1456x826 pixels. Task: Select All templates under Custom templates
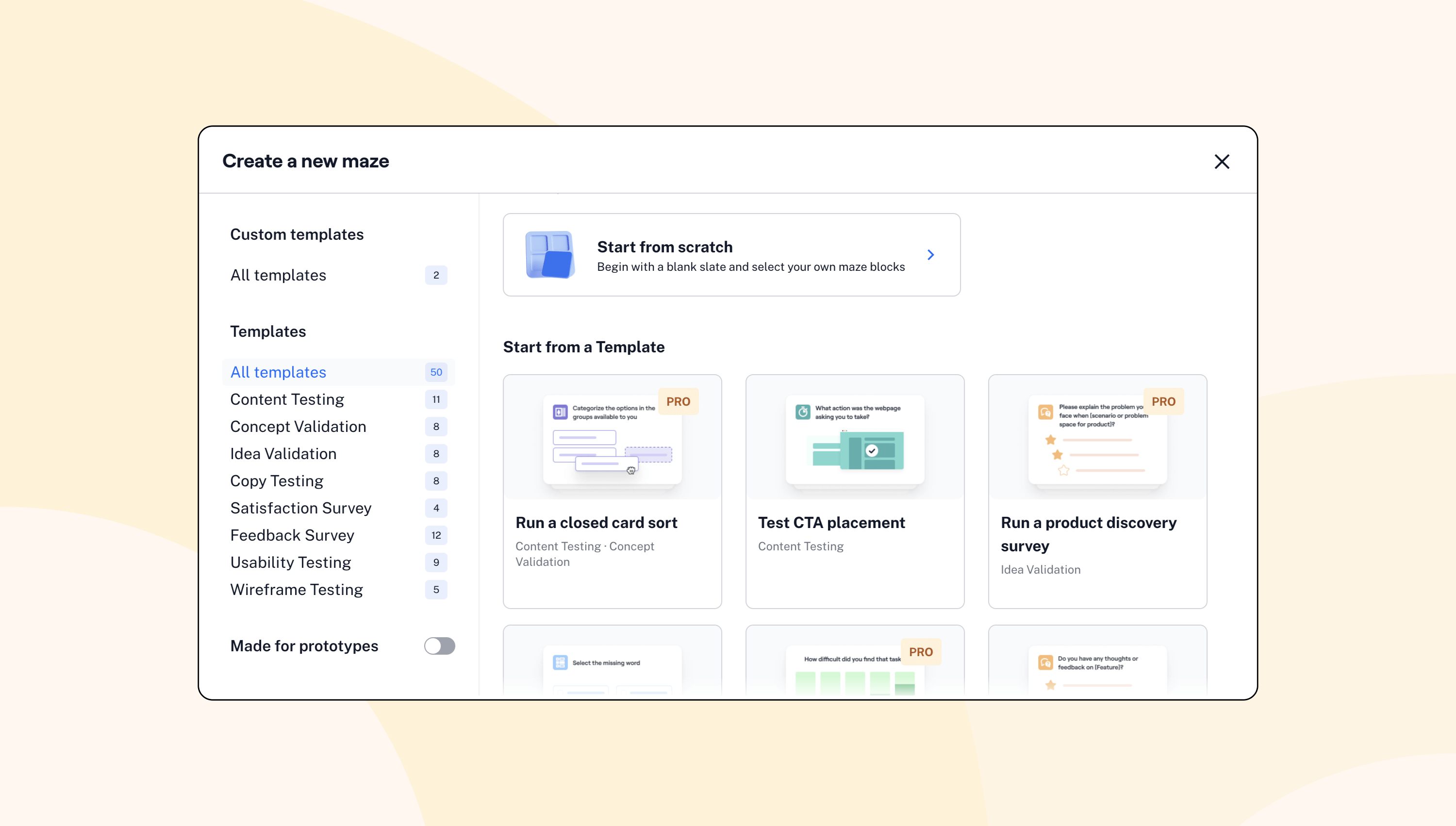278,275
